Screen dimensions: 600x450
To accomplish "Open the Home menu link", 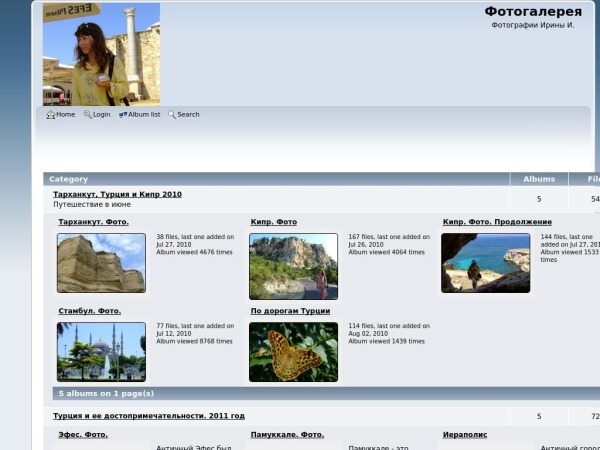I will click(x=65, y=115).
